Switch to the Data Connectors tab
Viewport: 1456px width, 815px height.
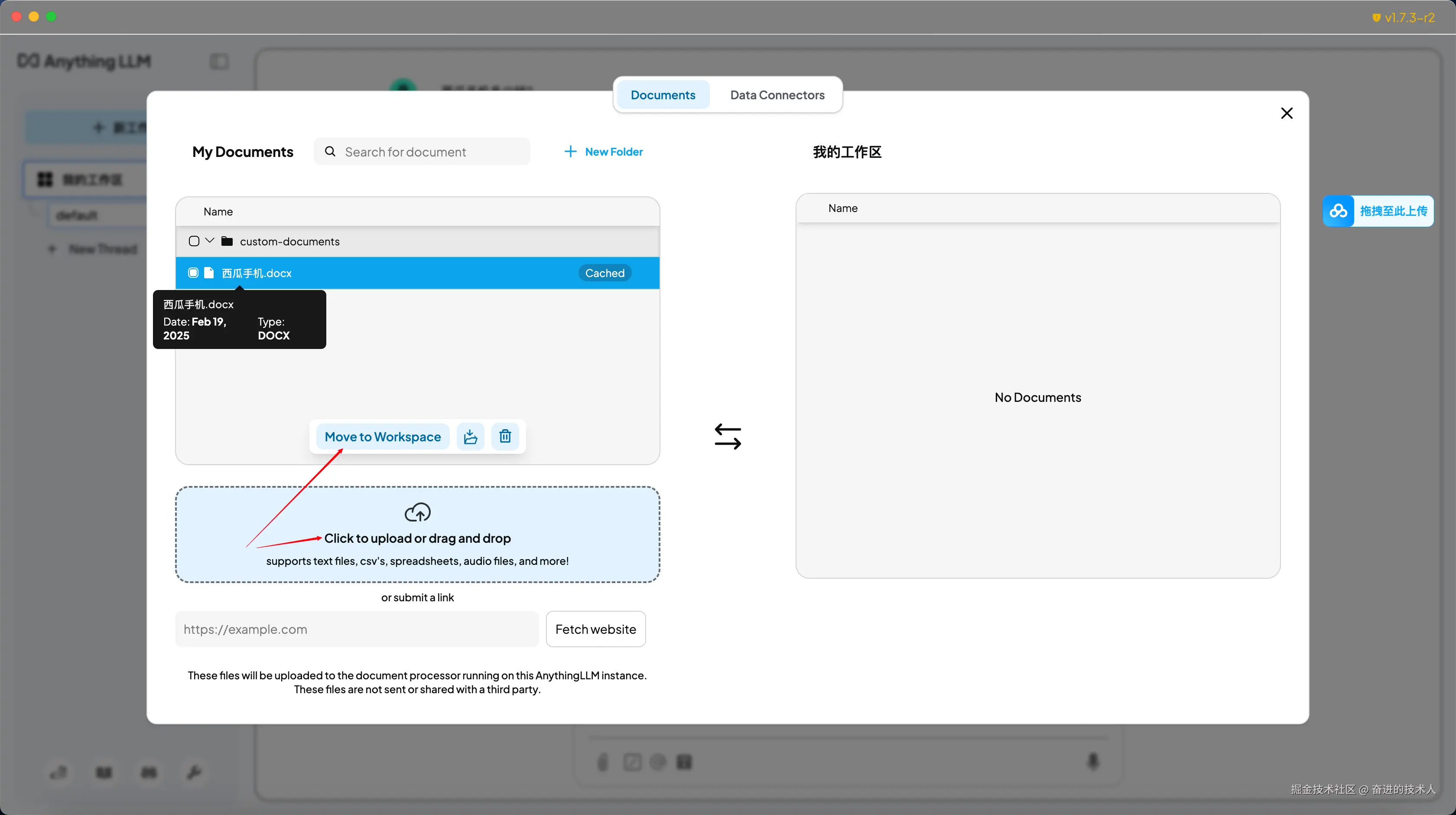(777, 95)
